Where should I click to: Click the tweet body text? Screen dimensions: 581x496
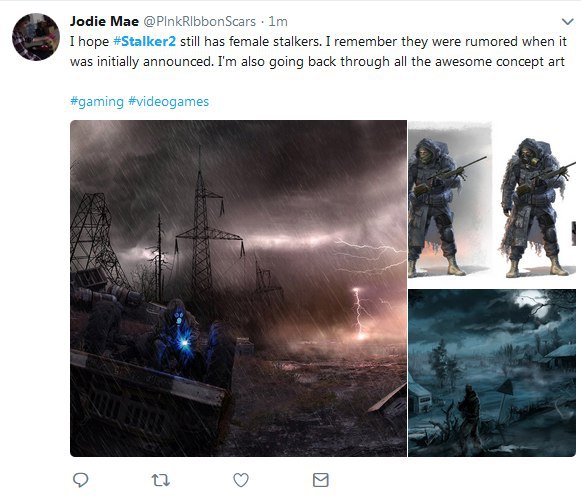click(318, 51)
